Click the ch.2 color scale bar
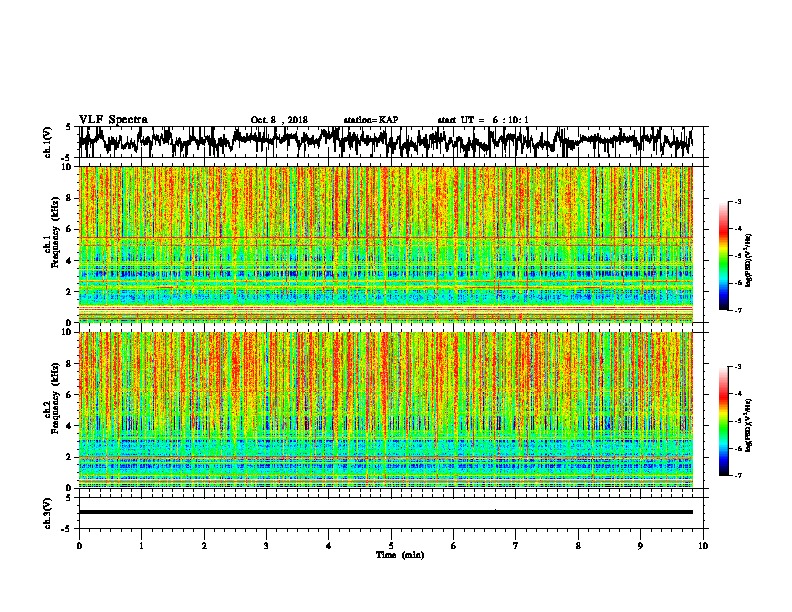Screen dimensions: 792x612 [723, 421]
